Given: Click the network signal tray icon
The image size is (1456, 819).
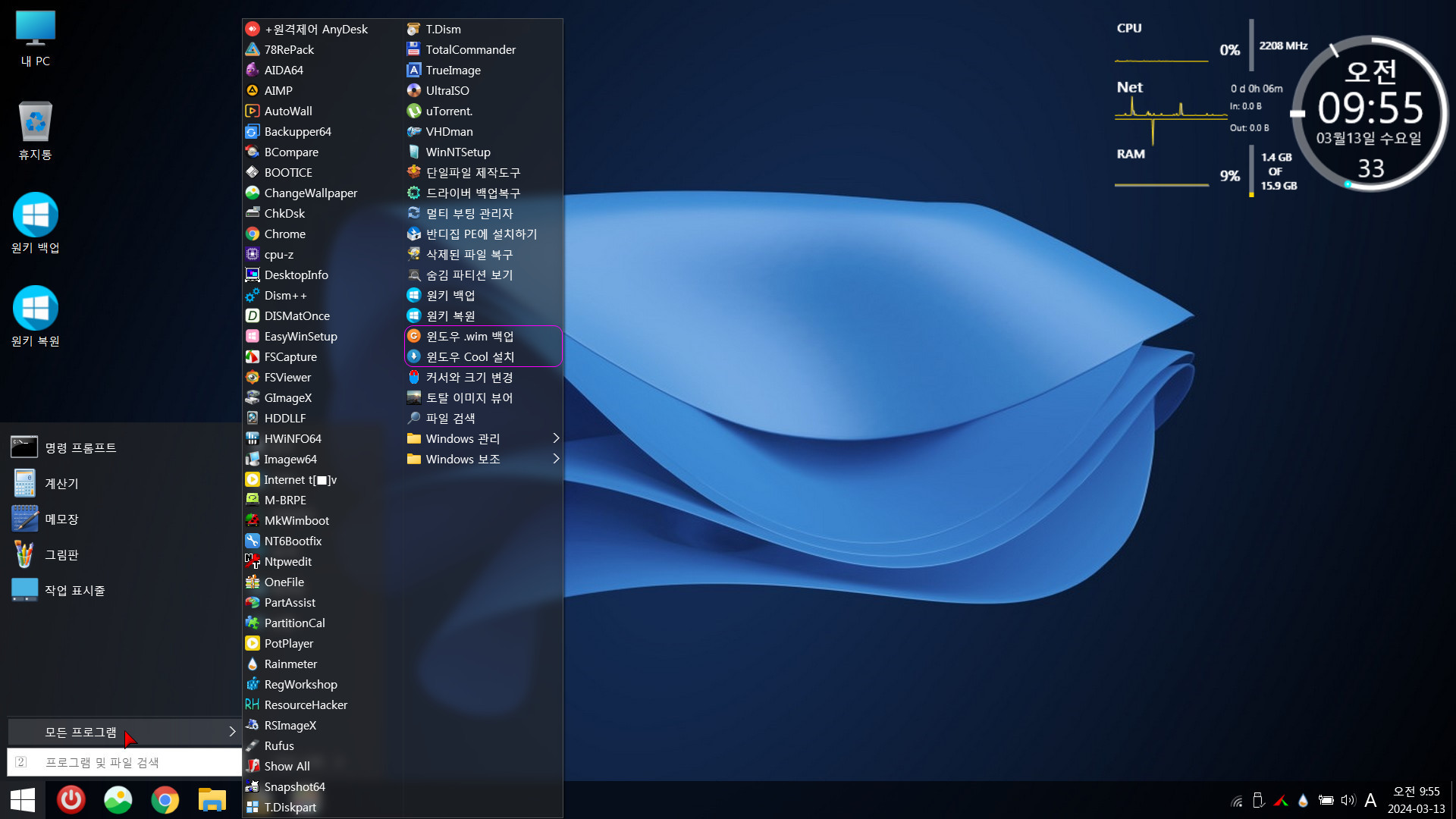Looking at the screenshot, I should [1237, 801].
